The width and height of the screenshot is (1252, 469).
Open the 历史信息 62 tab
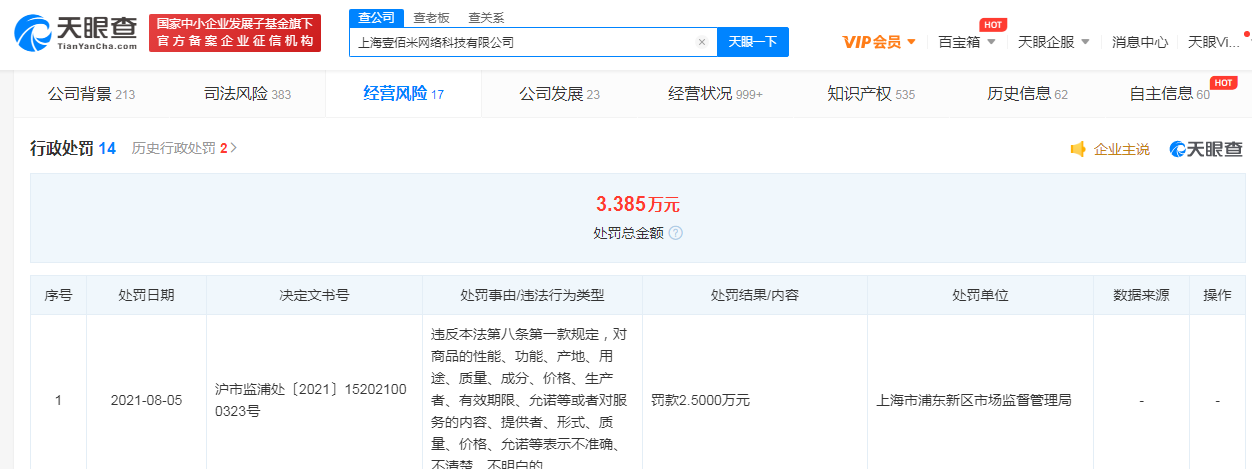[1027, 94]
